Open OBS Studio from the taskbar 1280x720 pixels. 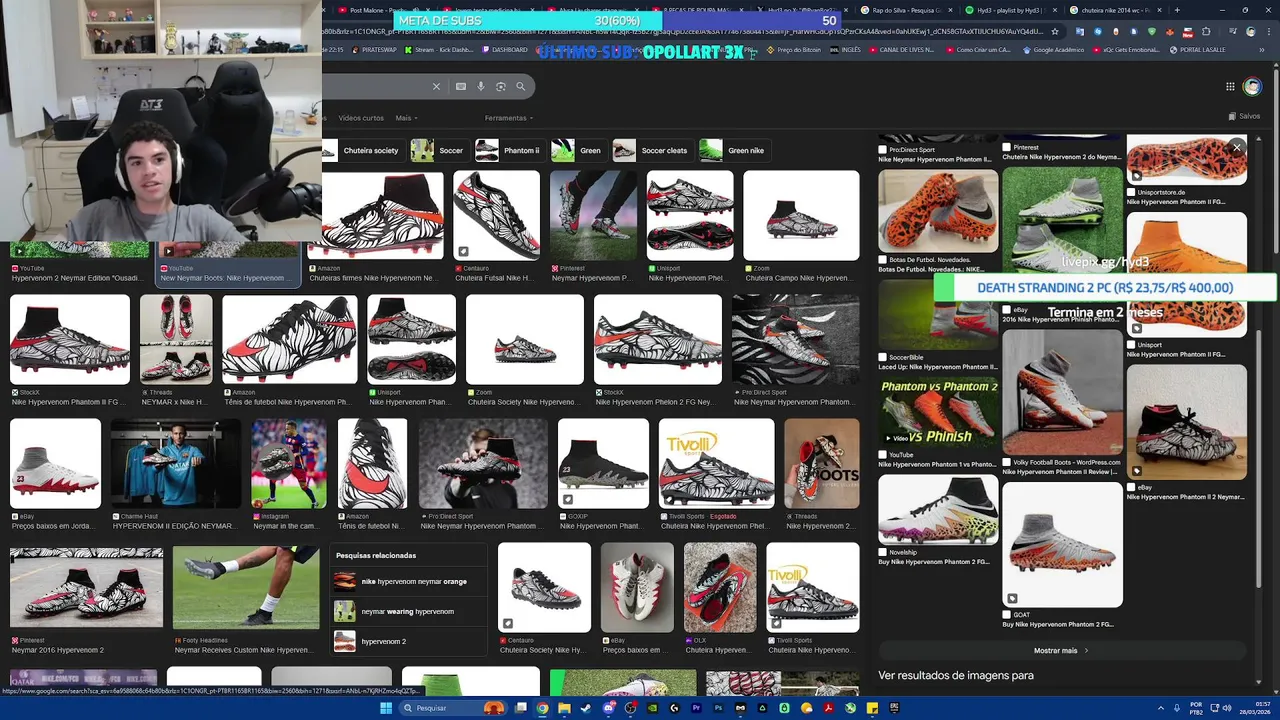(630, 708)
